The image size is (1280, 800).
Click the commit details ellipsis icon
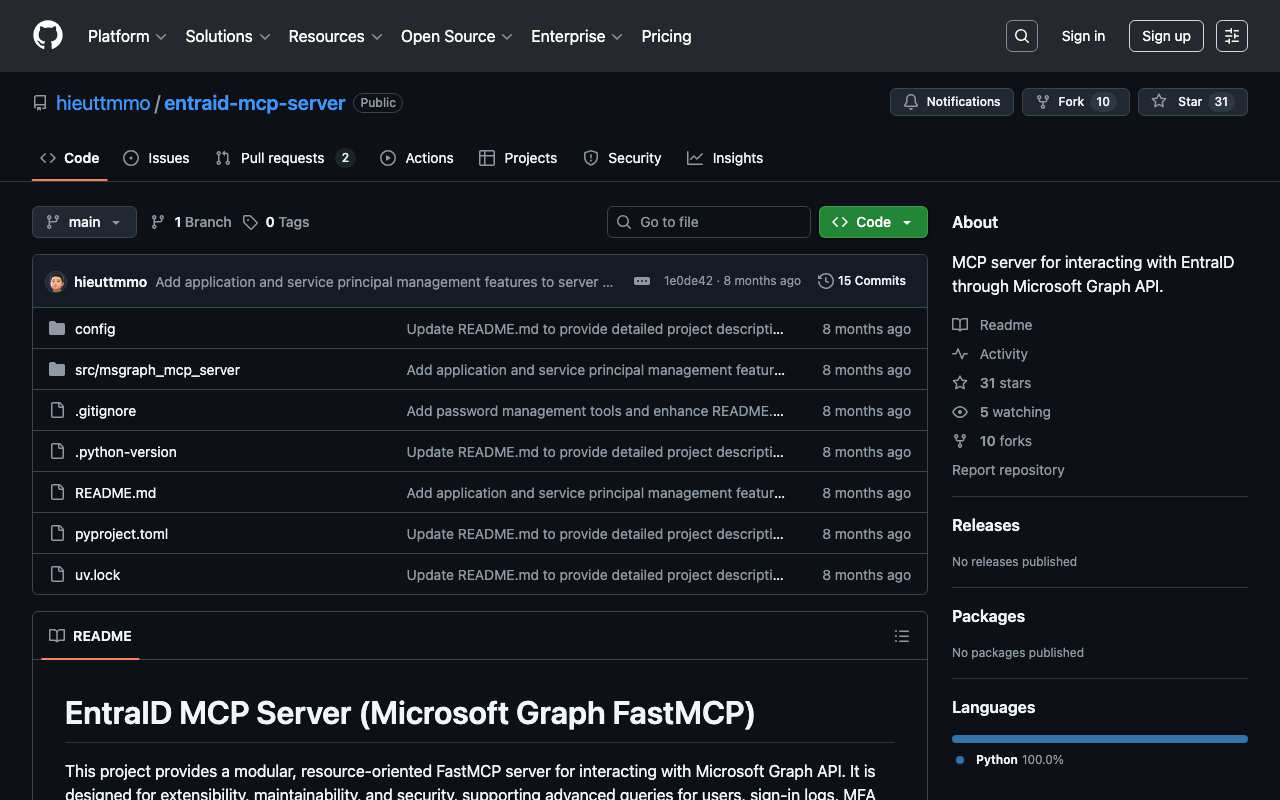tap(642, 281)
